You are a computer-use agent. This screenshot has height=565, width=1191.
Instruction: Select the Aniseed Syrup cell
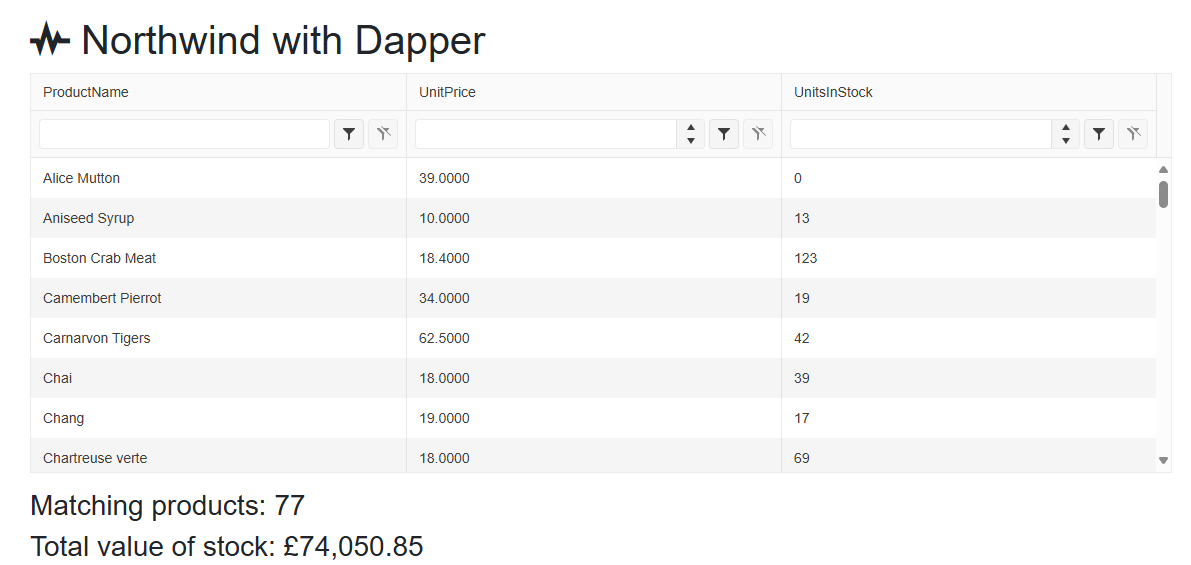point(219,219)
